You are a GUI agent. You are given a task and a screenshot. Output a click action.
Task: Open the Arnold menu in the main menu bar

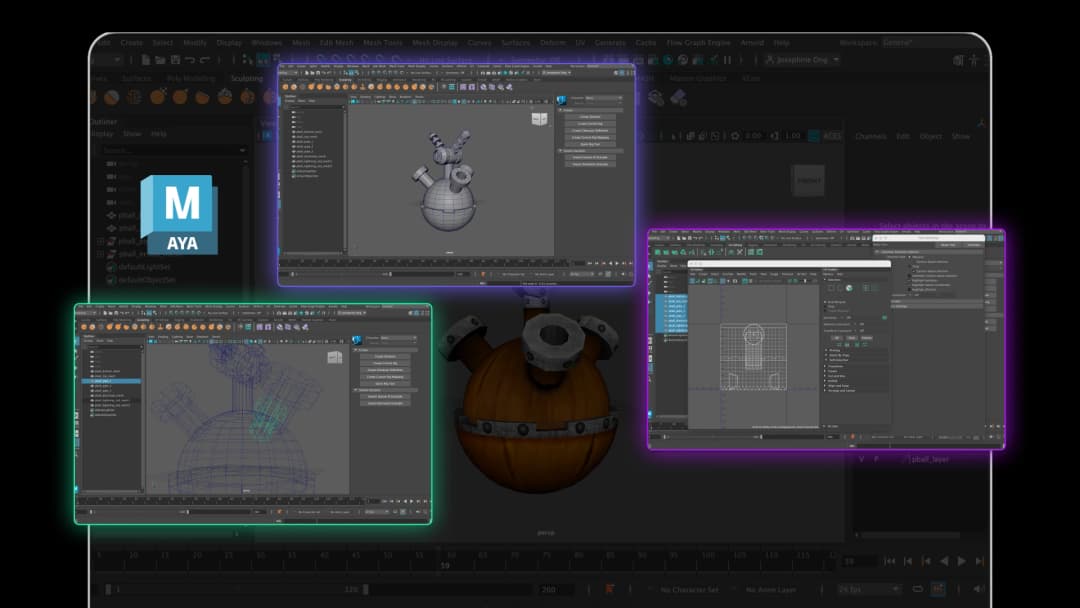tap(752, 43)
